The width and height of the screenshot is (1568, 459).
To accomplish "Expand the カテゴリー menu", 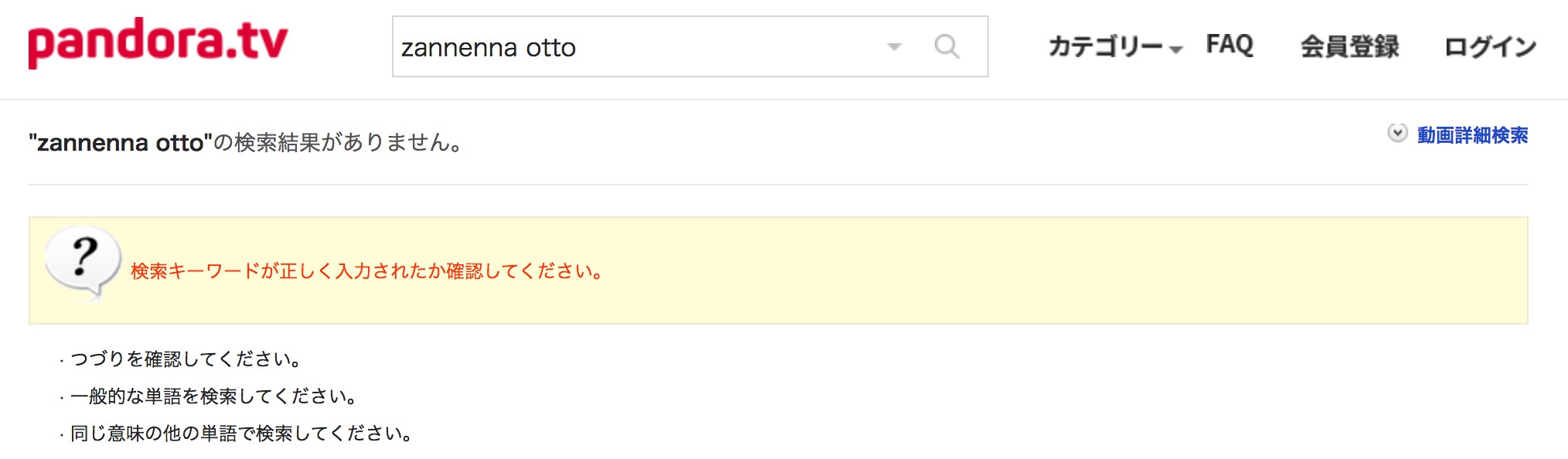I will [1115, 46].
